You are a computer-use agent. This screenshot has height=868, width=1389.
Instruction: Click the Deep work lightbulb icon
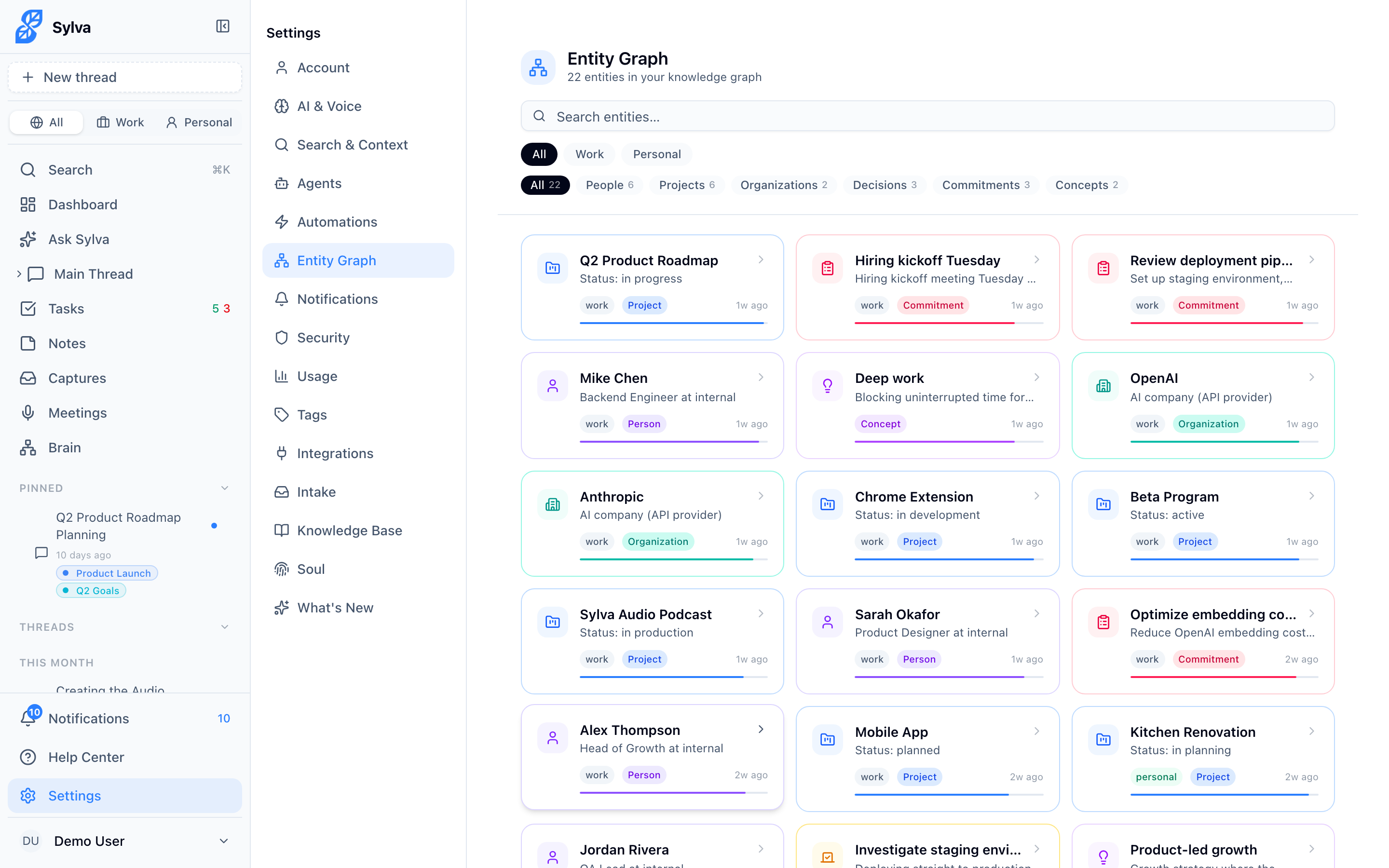click(x=828, y=386)
